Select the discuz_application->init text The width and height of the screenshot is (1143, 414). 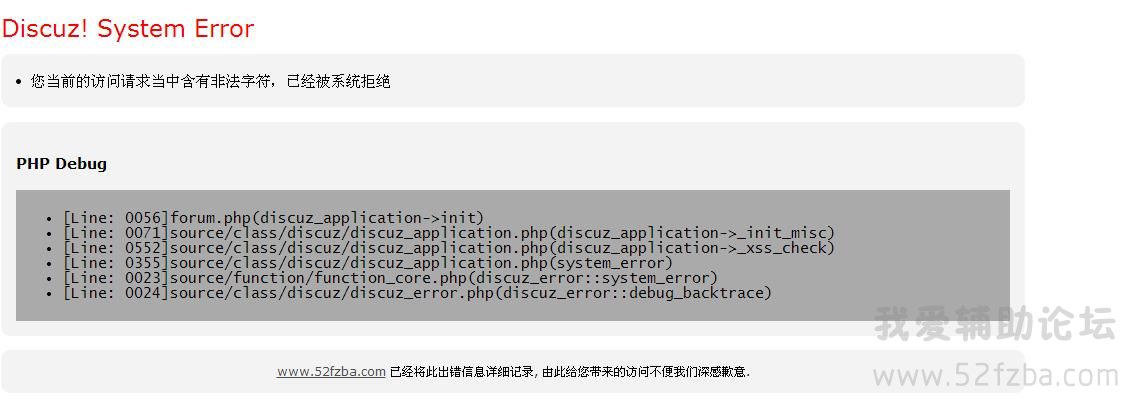tap(369, 218)
